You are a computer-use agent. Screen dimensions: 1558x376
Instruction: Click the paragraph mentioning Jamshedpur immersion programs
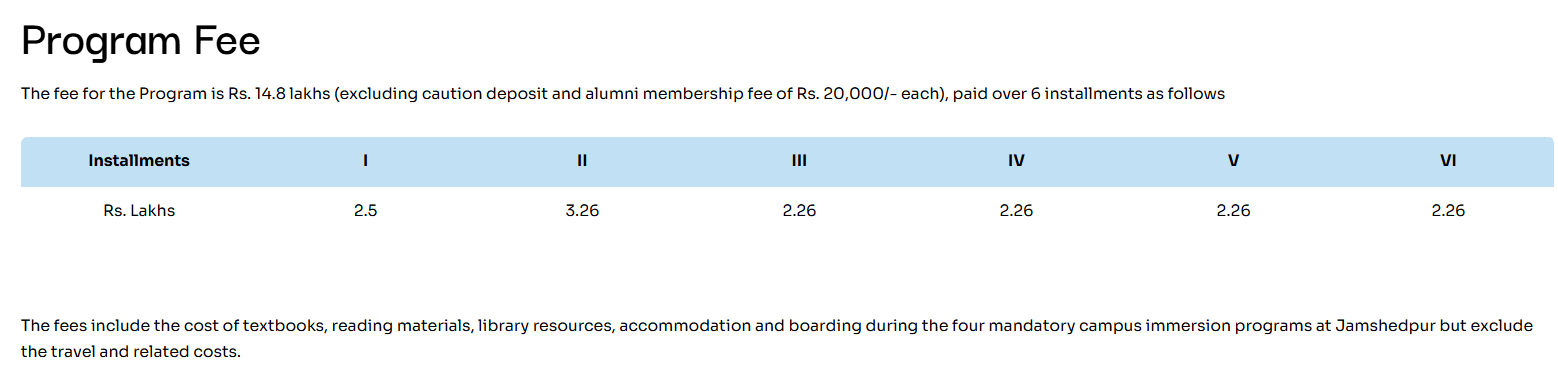(x=777, y=339)
